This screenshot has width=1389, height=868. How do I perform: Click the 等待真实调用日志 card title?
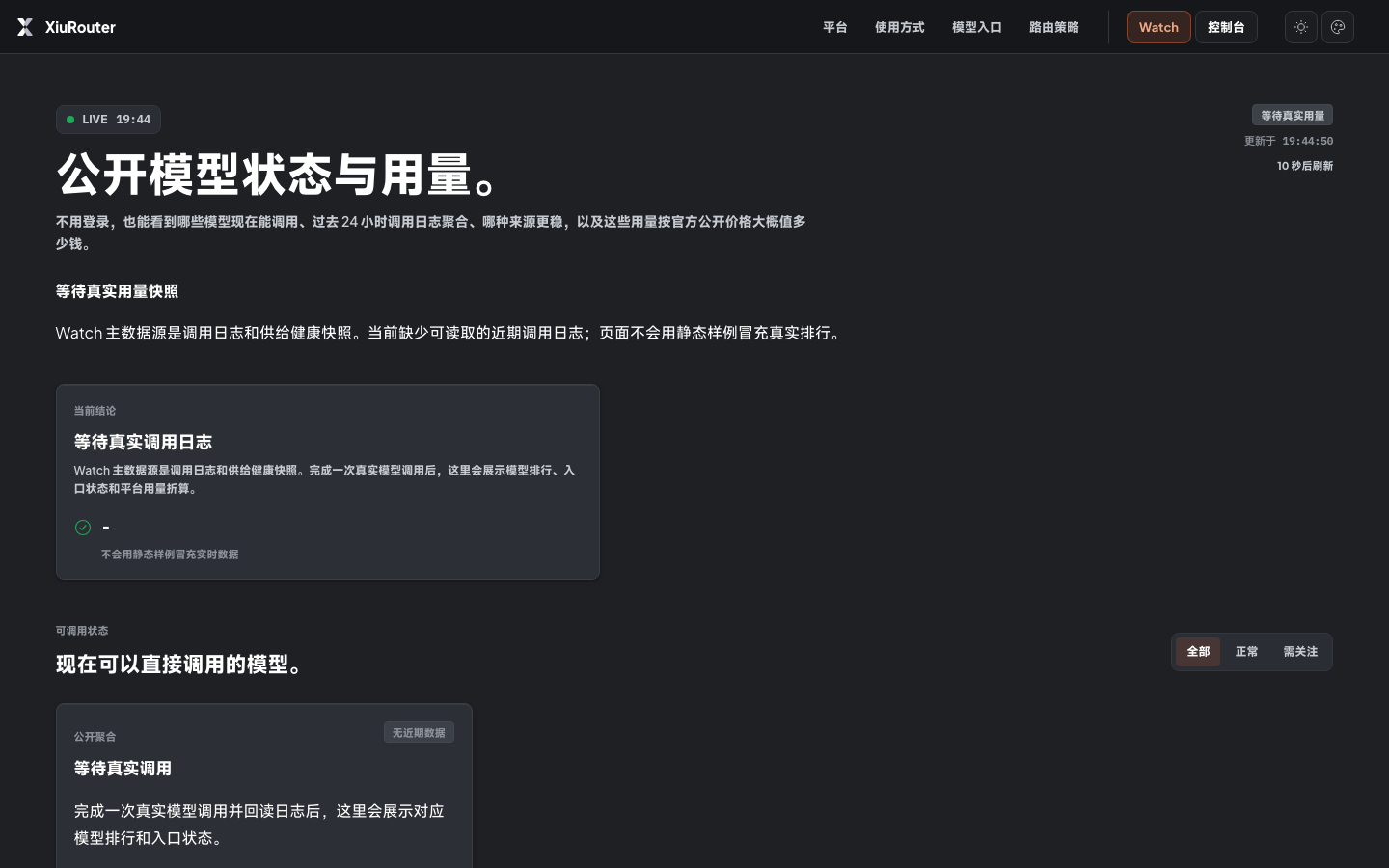click(x=143, y=442)
